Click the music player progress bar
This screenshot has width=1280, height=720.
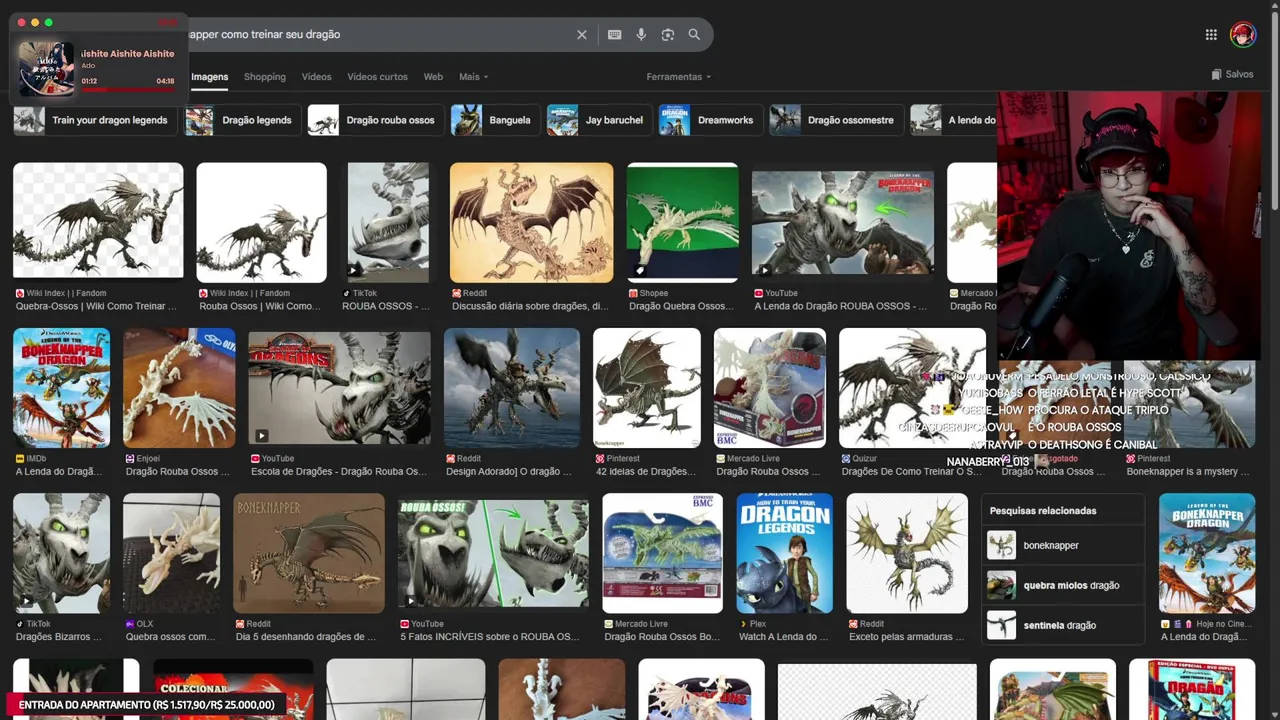(x=128, y=90)
